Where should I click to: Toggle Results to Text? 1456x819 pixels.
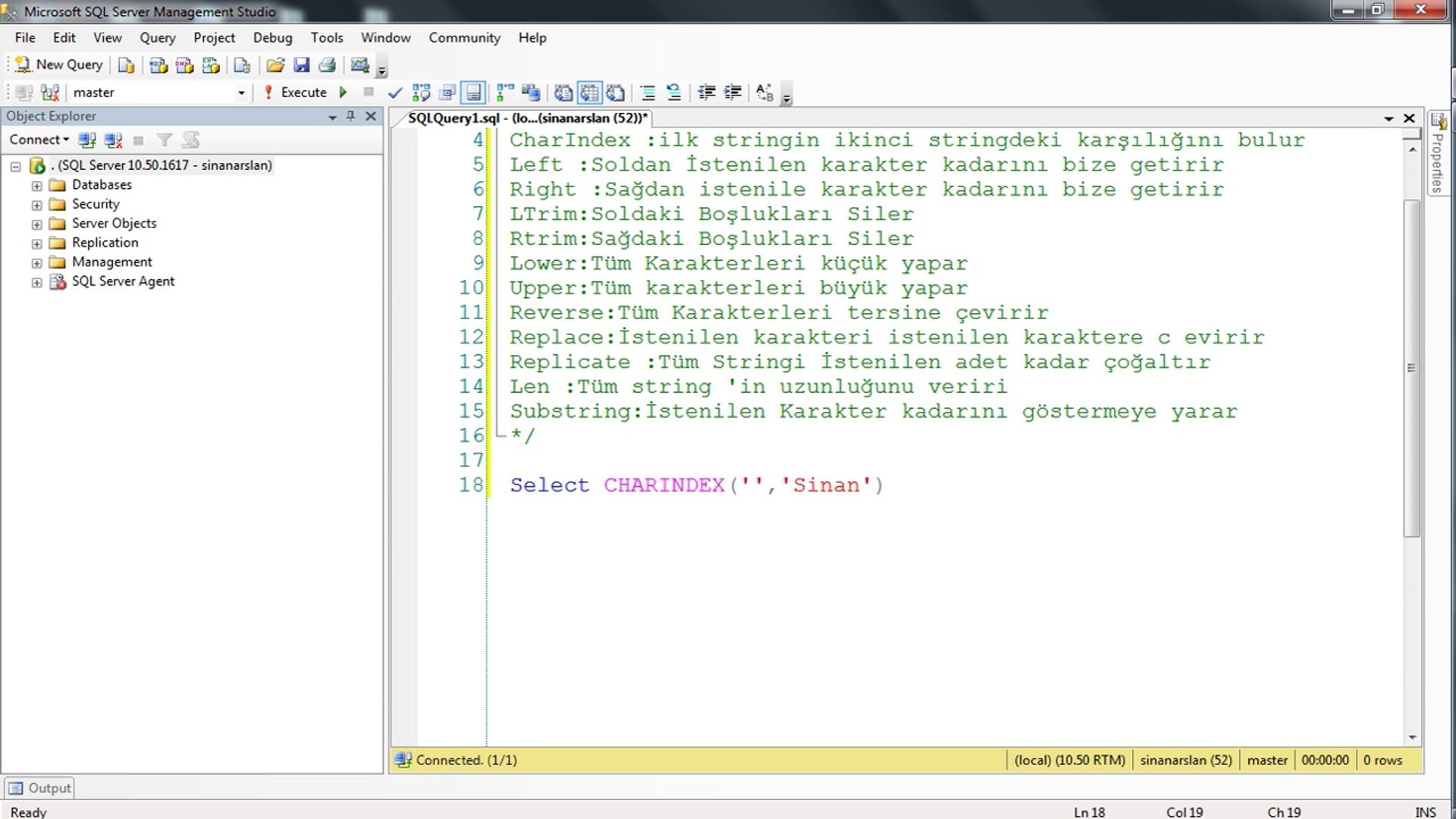[563, 93]
